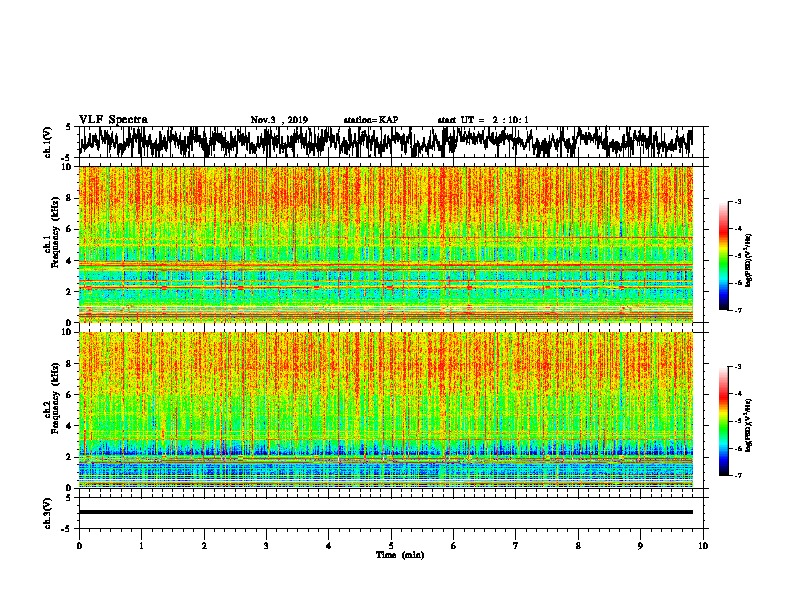Click the "-7" label on upper colorbar

click(738, 310)
